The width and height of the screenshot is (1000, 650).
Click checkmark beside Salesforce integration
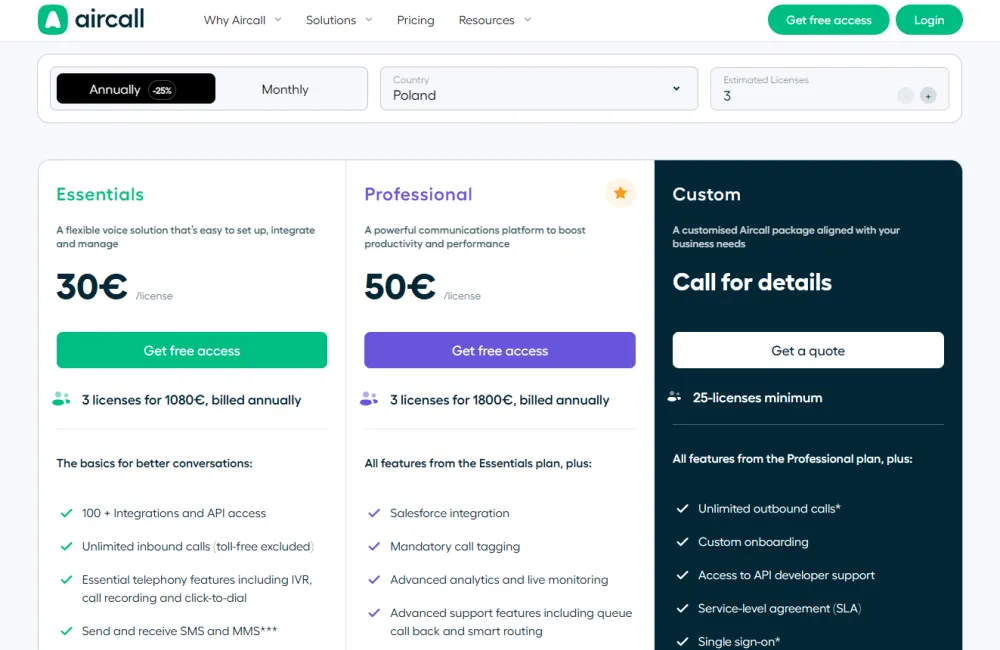[x=374, y=513]
